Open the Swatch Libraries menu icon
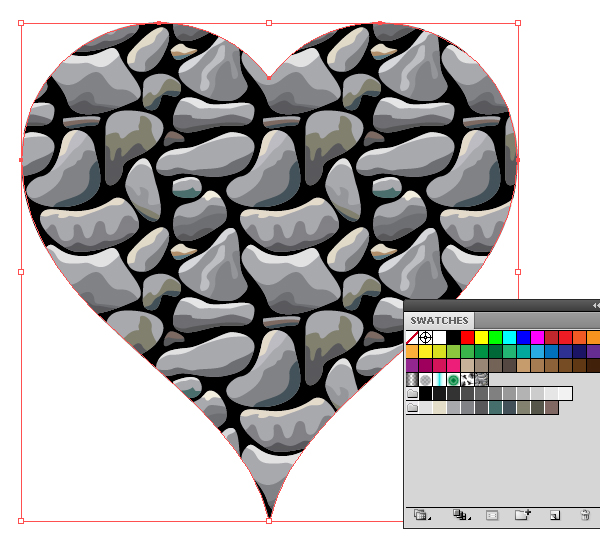Screen dimensions: 600x560 [421, 515]
